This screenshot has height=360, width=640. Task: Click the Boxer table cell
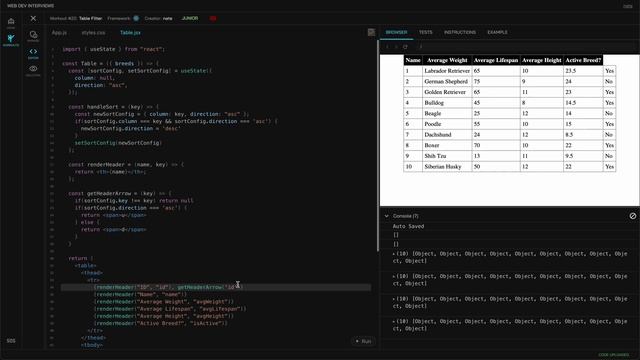pyautogui.click(x=447, y=145)
